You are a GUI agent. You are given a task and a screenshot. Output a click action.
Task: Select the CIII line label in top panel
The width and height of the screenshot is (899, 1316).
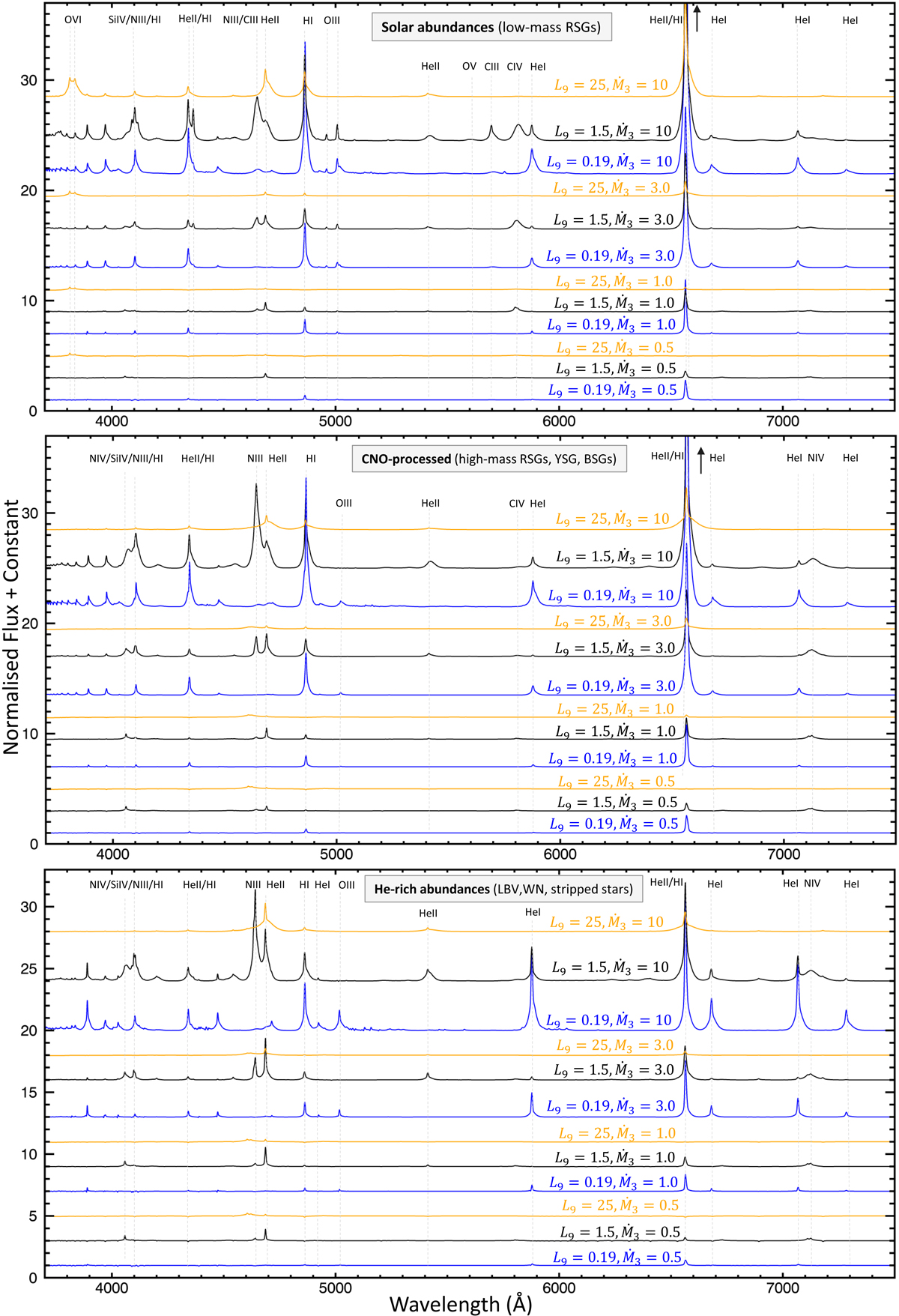(x=491, y=67)
